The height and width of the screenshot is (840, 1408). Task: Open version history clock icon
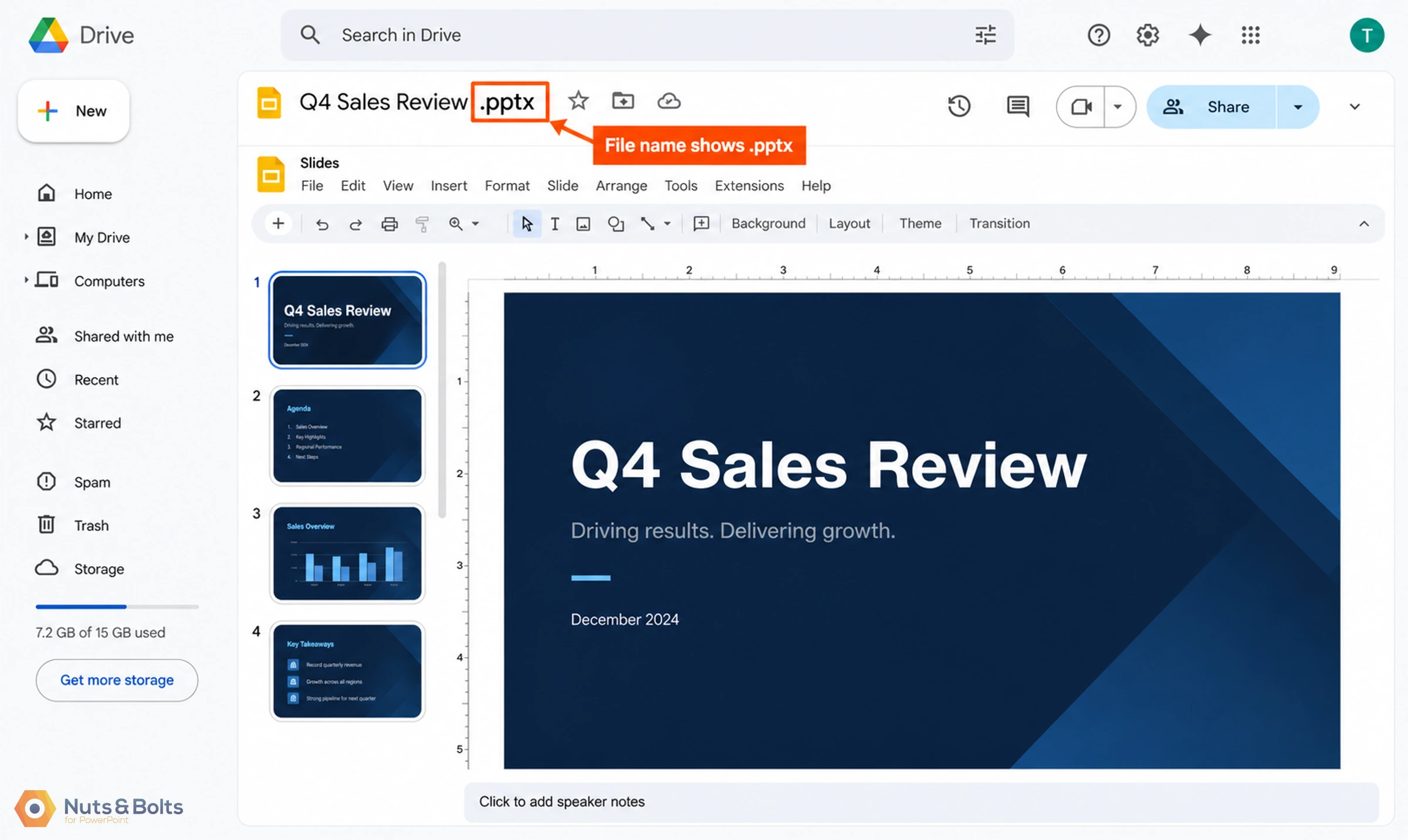tap(959, 106)
